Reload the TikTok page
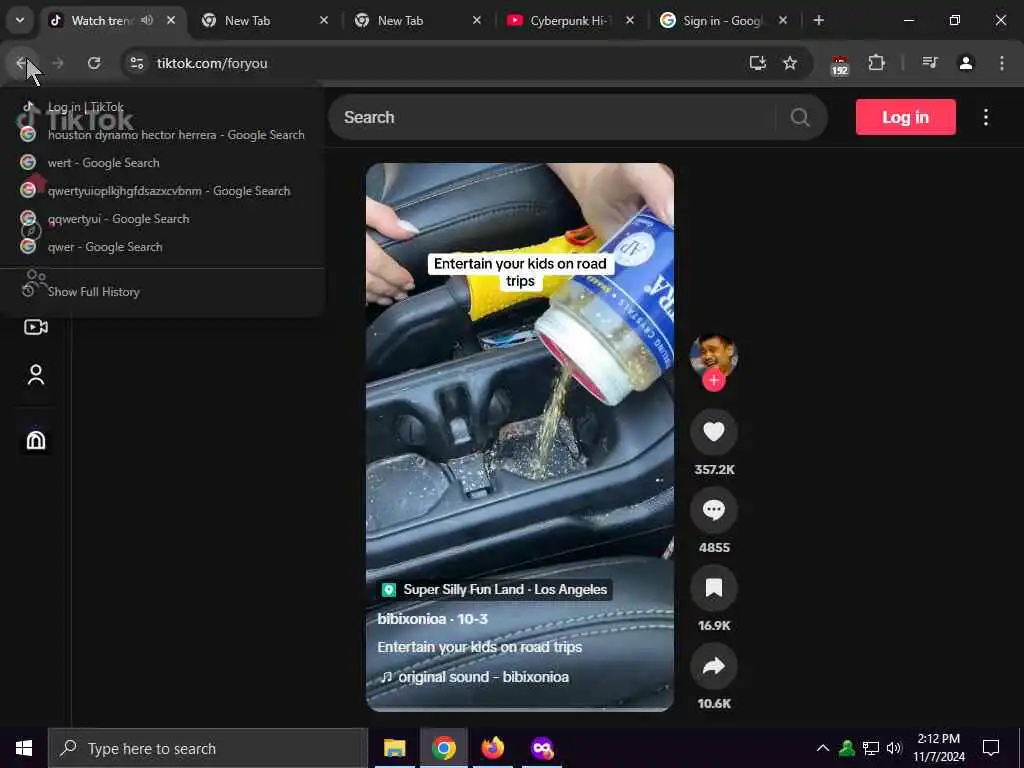 coord(94,63)
